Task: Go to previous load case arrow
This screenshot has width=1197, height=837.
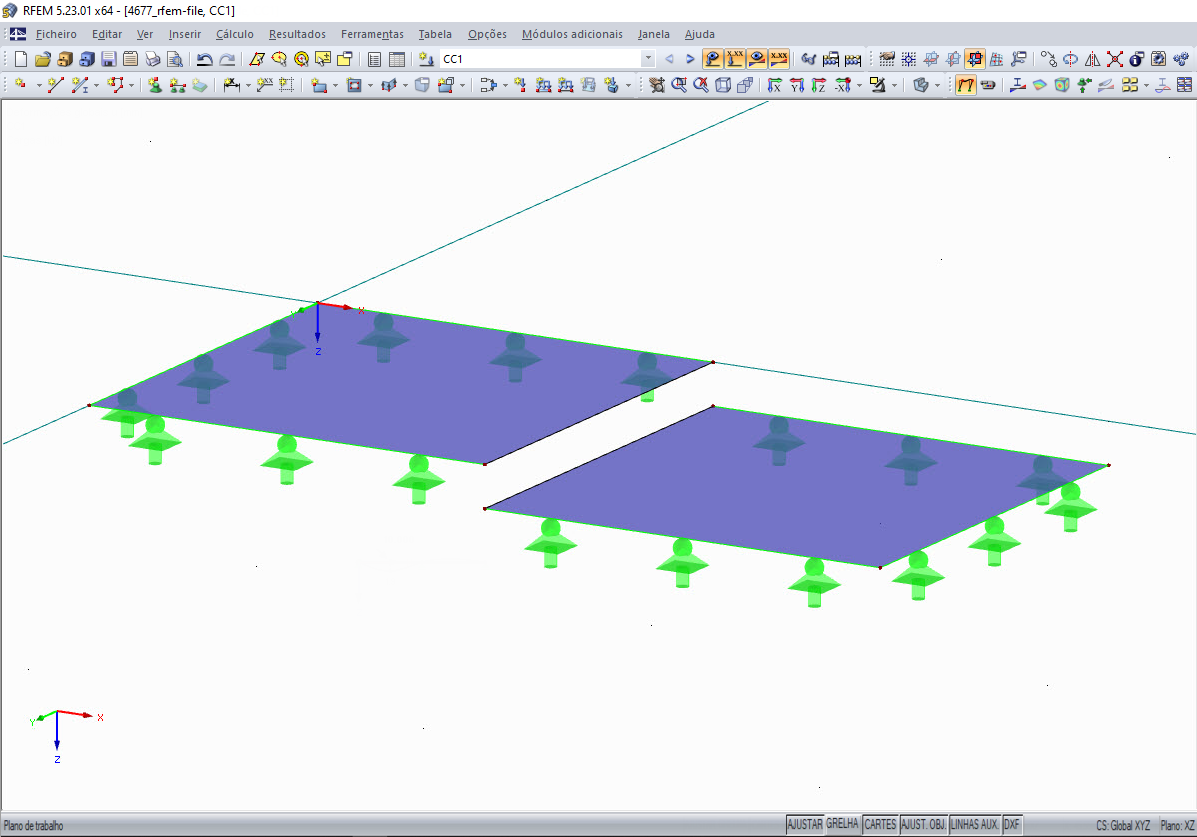Action: pos(669,59)
